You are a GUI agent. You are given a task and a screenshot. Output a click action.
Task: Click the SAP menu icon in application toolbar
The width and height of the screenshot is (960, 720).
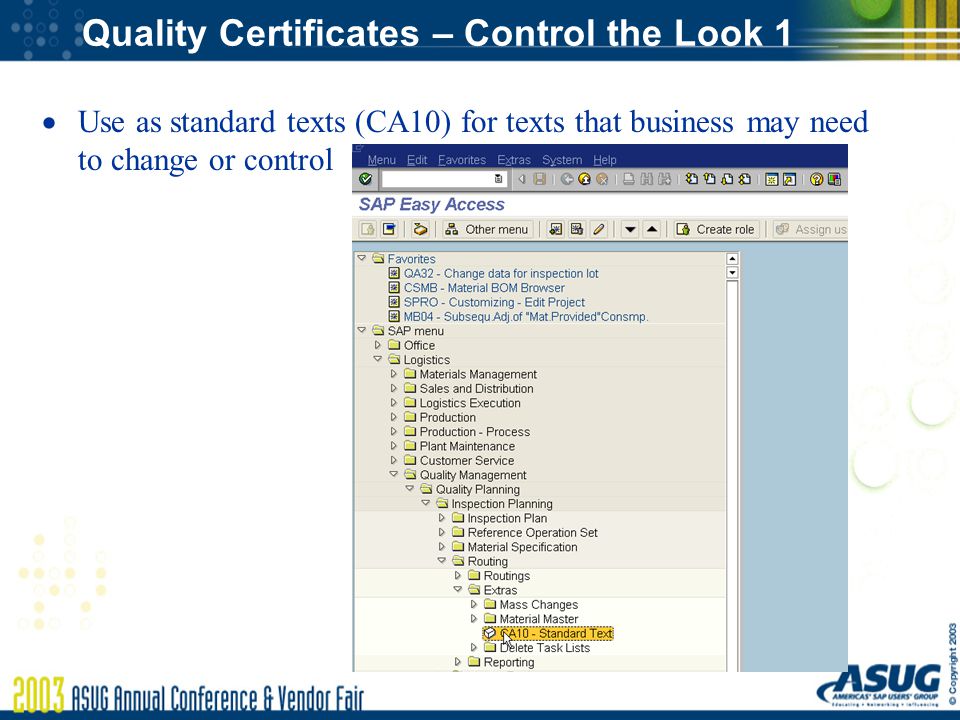pyautogui.click(x=389, y=229)
